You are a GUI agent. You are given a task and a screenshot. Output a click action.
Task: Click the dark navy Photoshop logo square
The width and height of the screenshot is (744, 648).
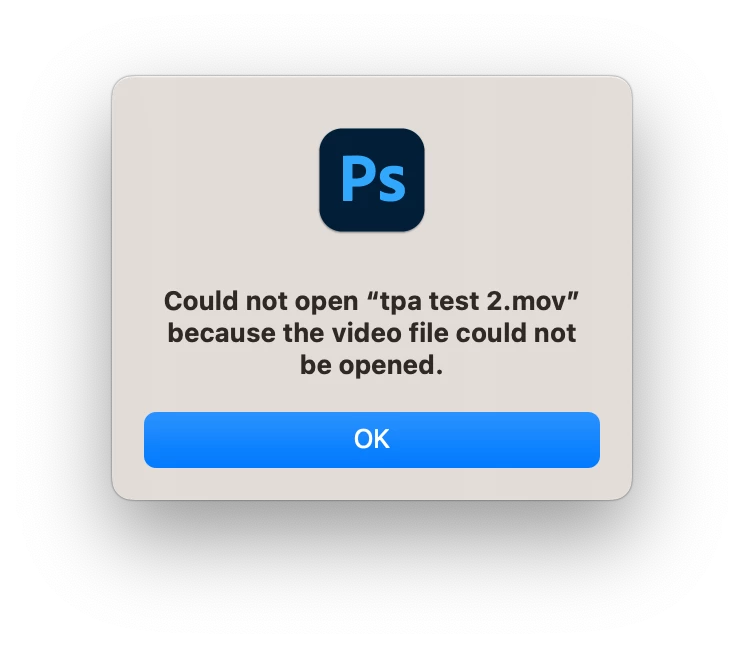tap(372, 180)
